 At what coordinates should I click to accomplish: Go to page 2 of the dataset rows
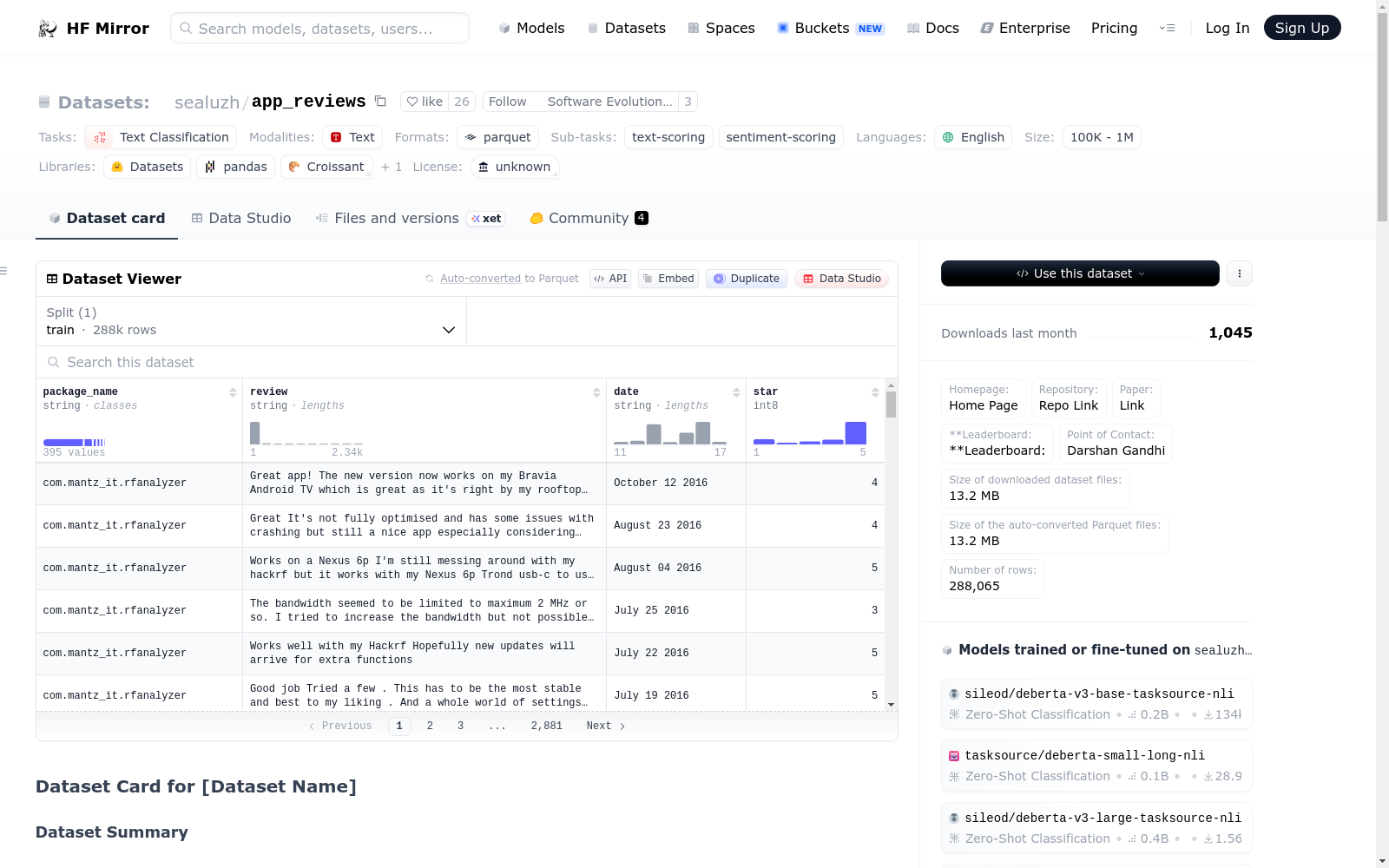[x=430, y=726]
